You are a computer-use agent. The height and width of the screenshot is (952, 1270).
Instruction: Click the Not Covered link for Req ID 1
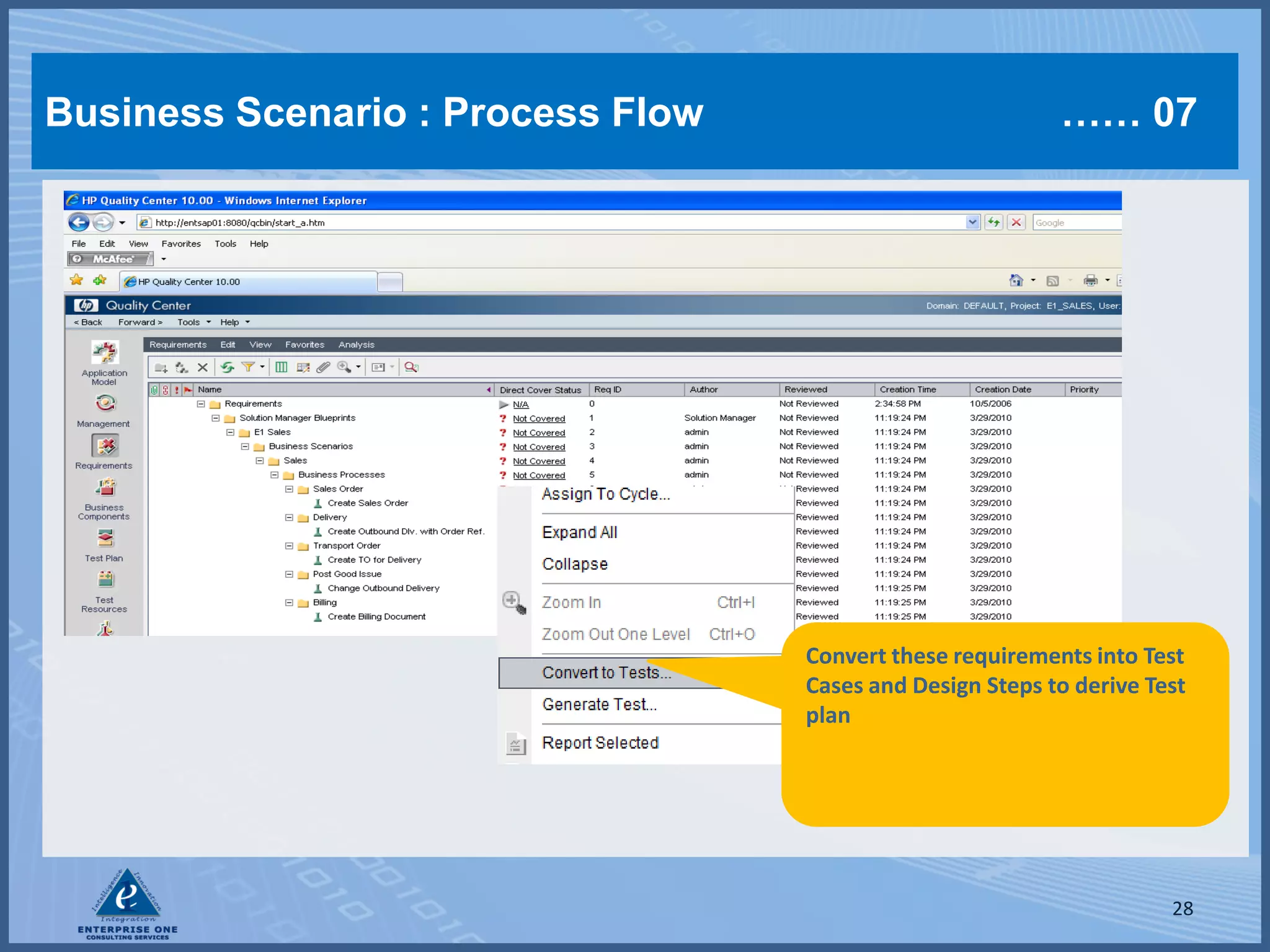tap(539, 419)
